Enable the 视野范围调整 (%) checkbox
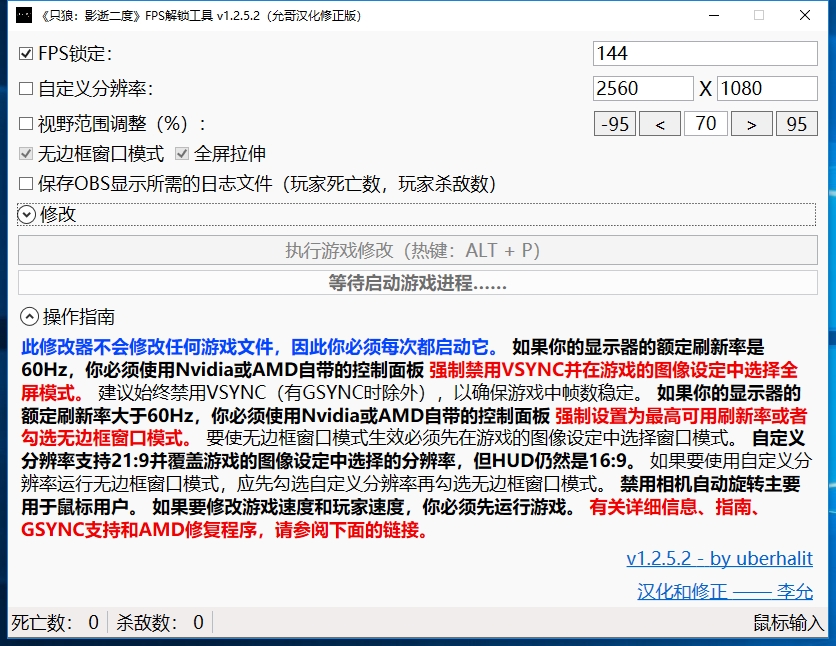 26,124
